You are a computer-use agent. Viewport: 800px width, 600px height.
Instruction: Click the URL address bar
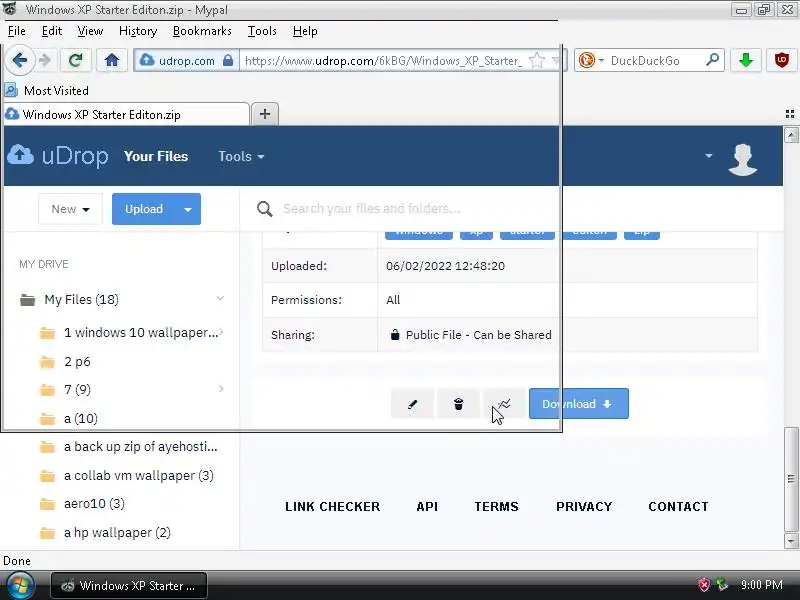click(x=385, y=61)
